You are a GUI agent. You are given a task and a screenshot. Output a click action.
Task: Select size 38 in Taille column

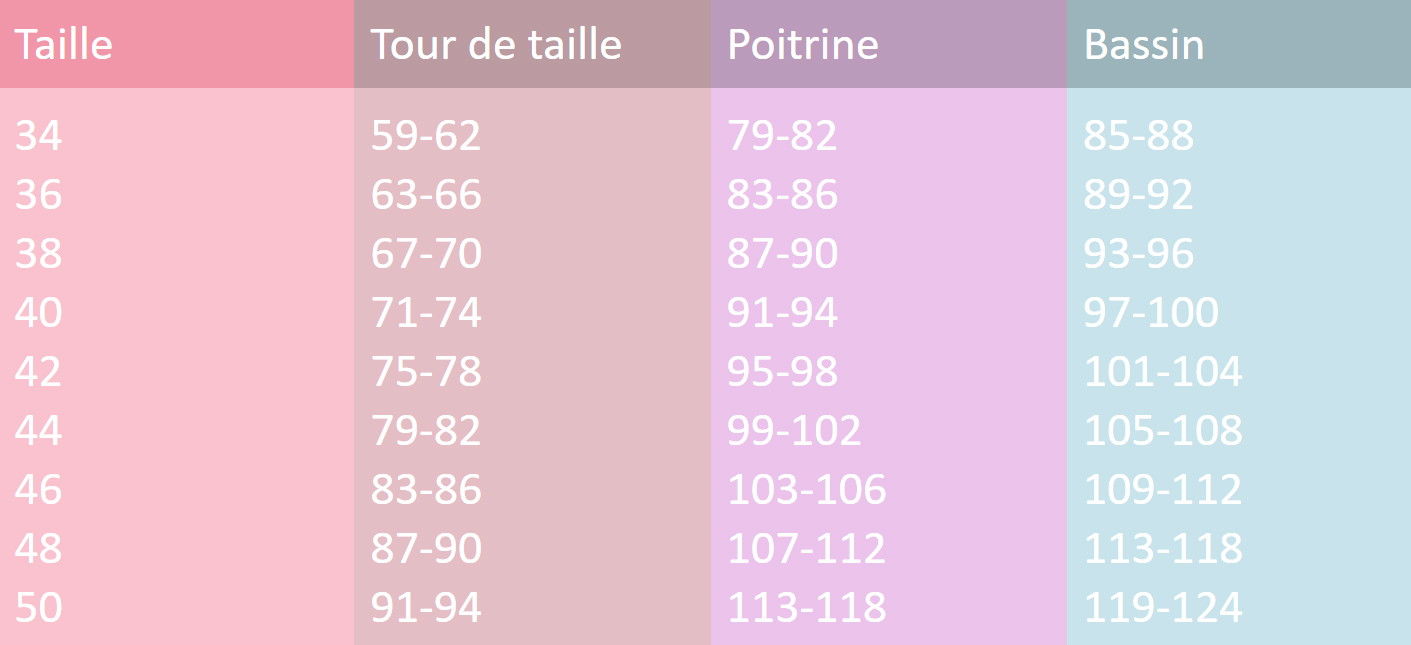(x=38, y=254)
